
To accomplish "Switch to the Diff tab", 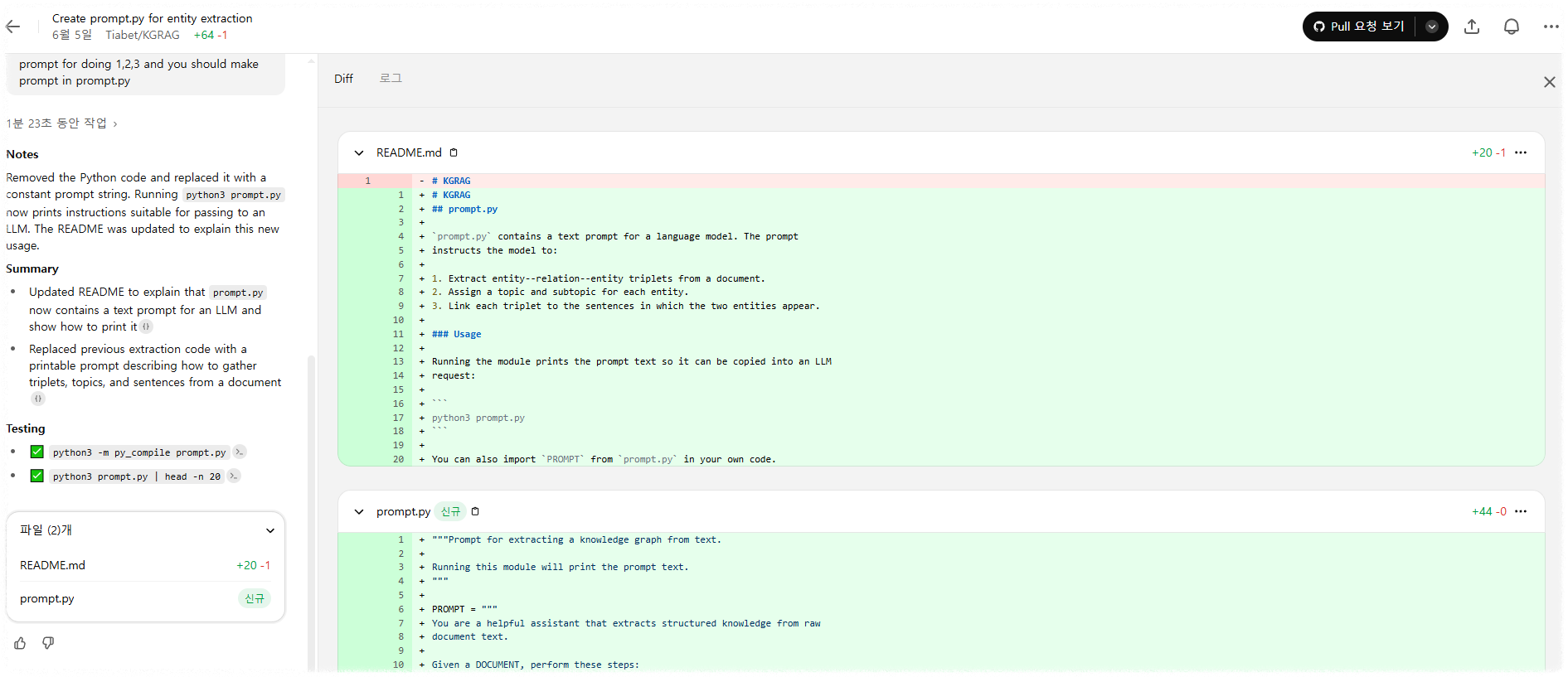I will pos(343,79).
